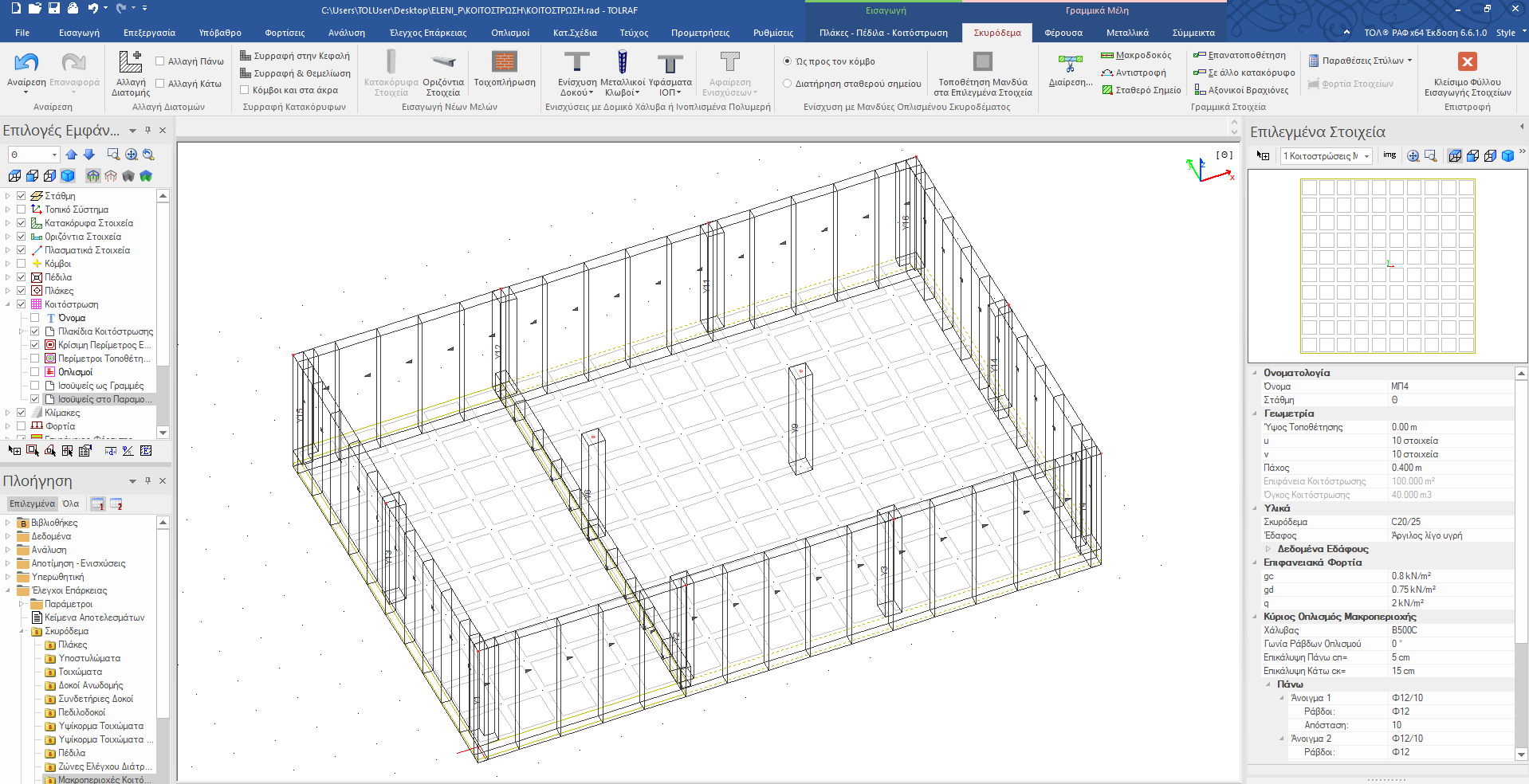Close sheet with the Κλείσιμο Φύλλου icon
The width and height of the screenshot is (1529, 784).
[1467, 62]
